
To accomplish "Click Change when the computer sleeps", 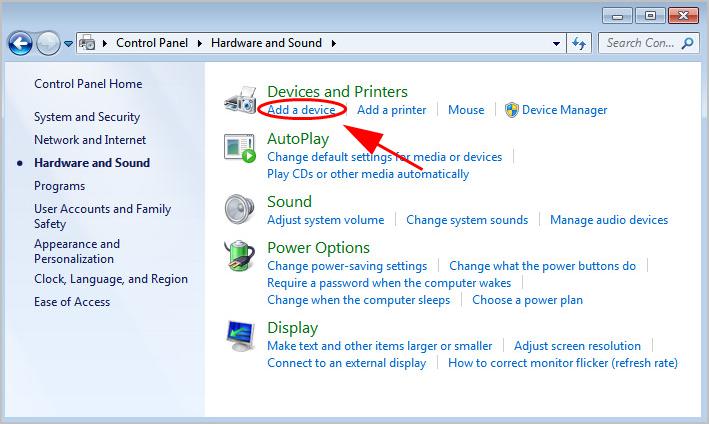I will [x=359, y=300].
